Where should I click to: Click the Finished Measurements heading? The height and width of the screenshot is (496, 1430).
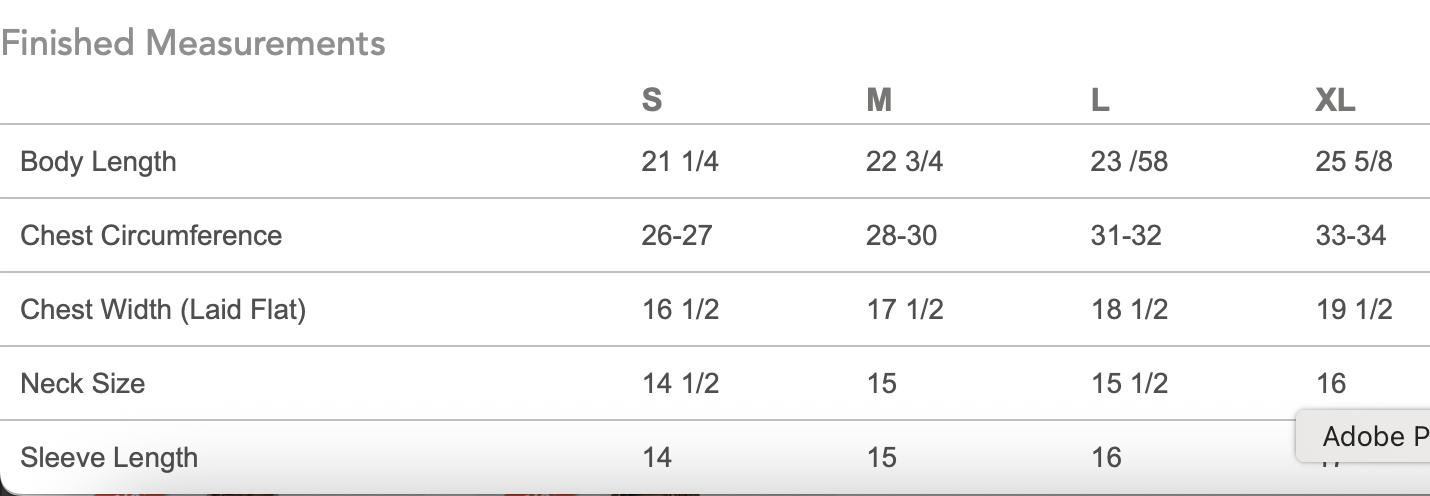click(x=193, y=43)
